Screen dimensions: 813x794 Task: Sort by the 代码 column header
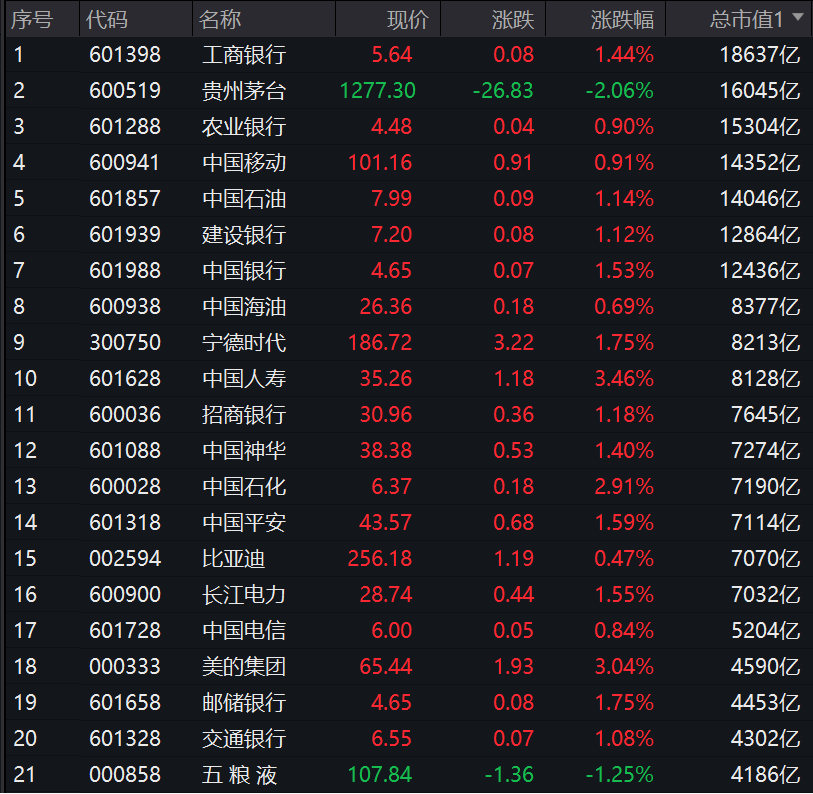point(107,20)
